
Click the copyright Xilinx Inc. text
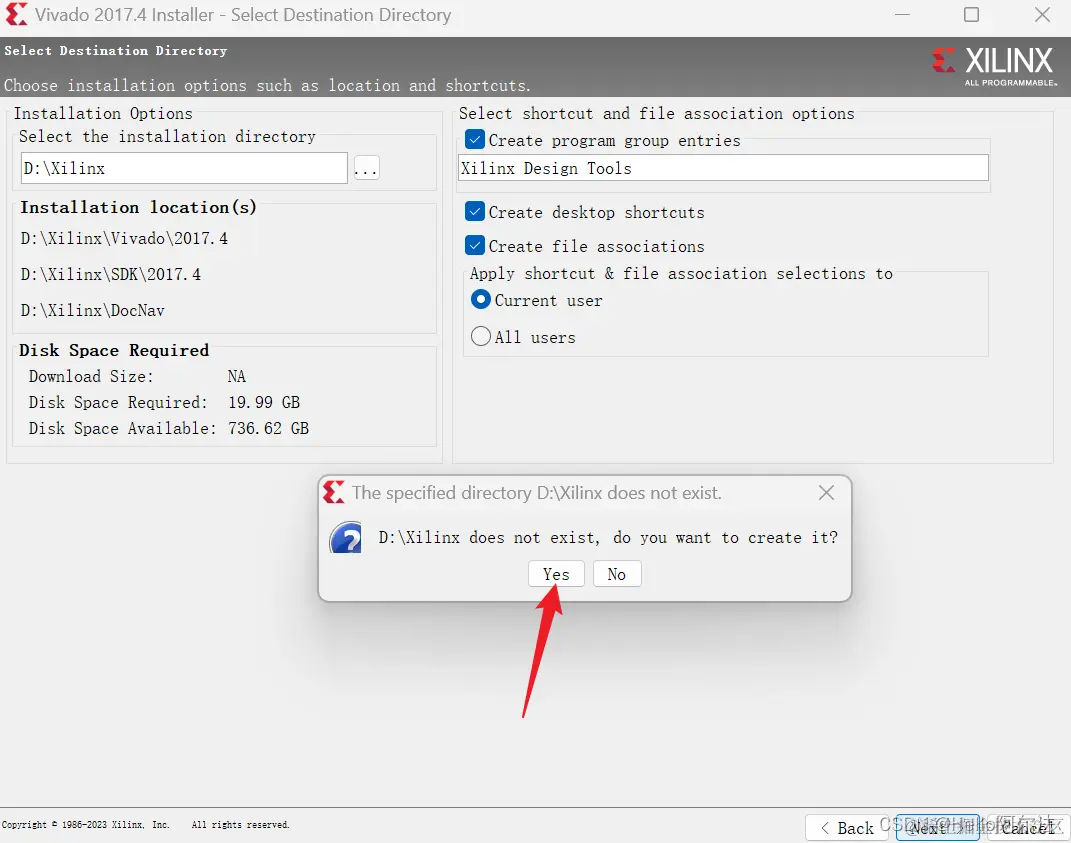(145, 825)
